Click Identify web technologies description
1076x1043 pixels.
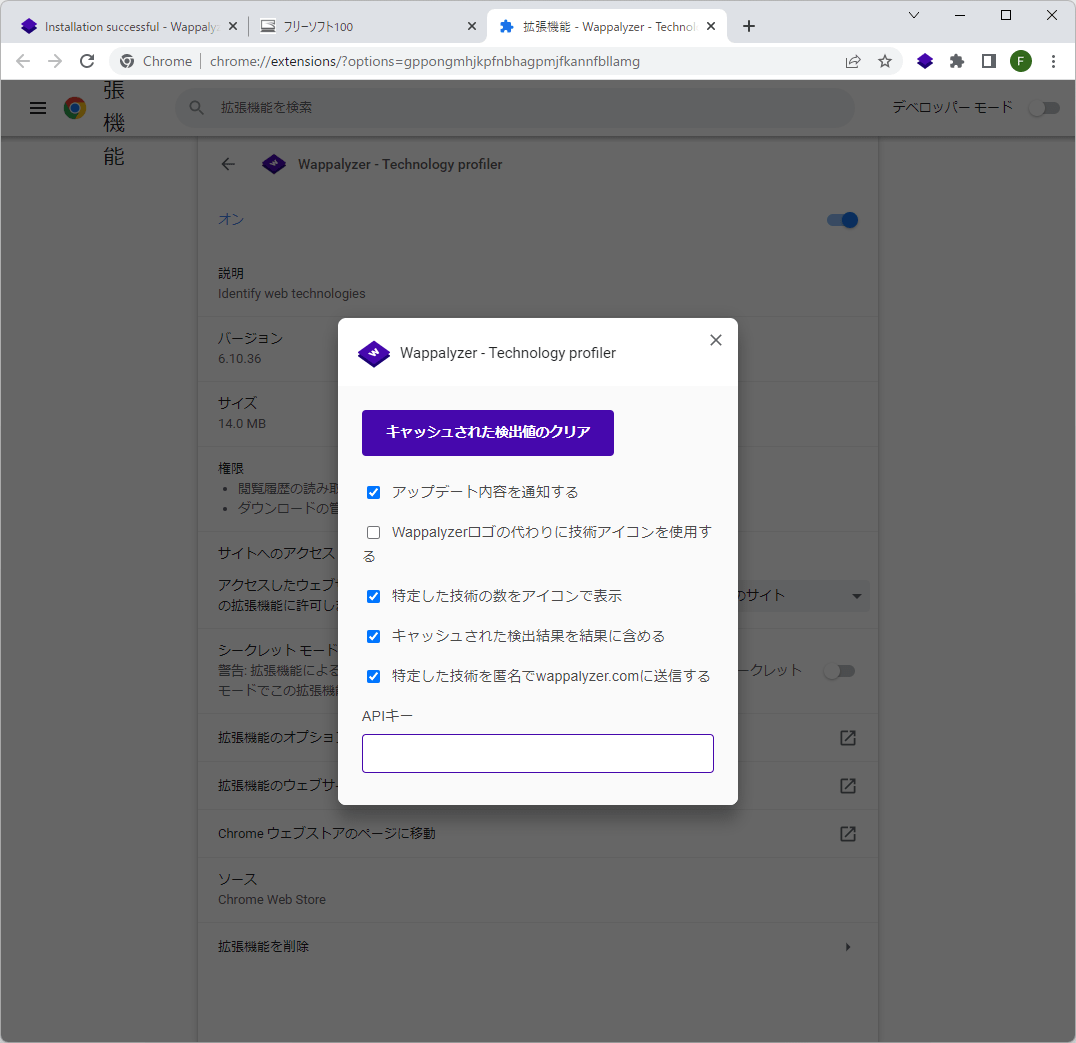coord(292,294)
